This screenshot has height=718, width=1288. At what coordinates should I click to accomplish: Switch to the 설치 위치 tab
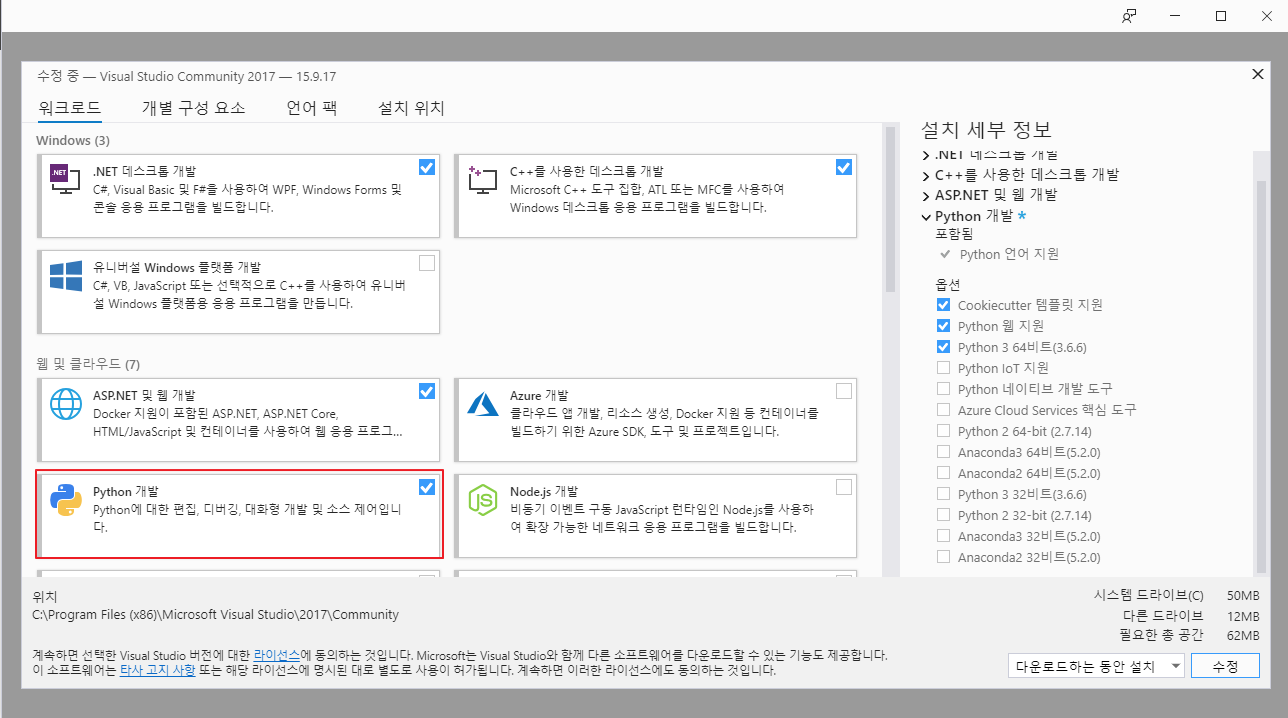(411, 108)
